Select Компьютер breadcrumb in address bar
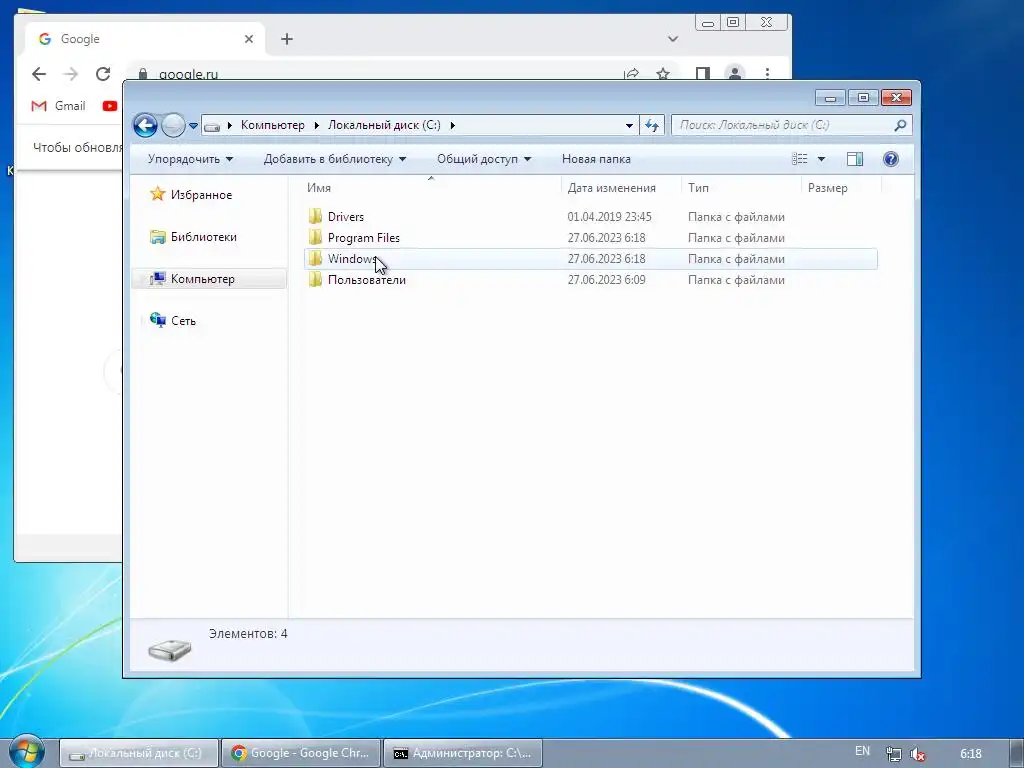The image size is (1024, 768). [x=272, y=125]
